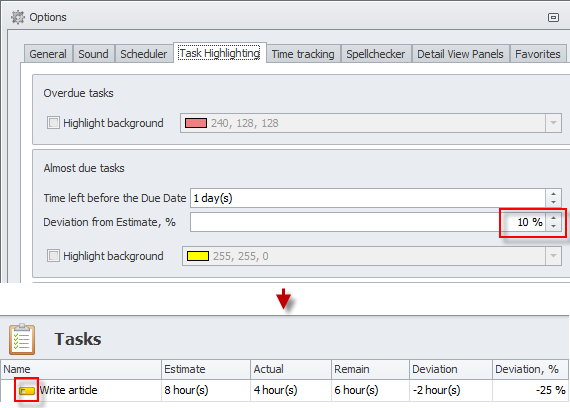The image size is (570, 408).
Task: Increase the Deviation from Estimate percentage
Action: pyautogui.click(x=553, y=218)
